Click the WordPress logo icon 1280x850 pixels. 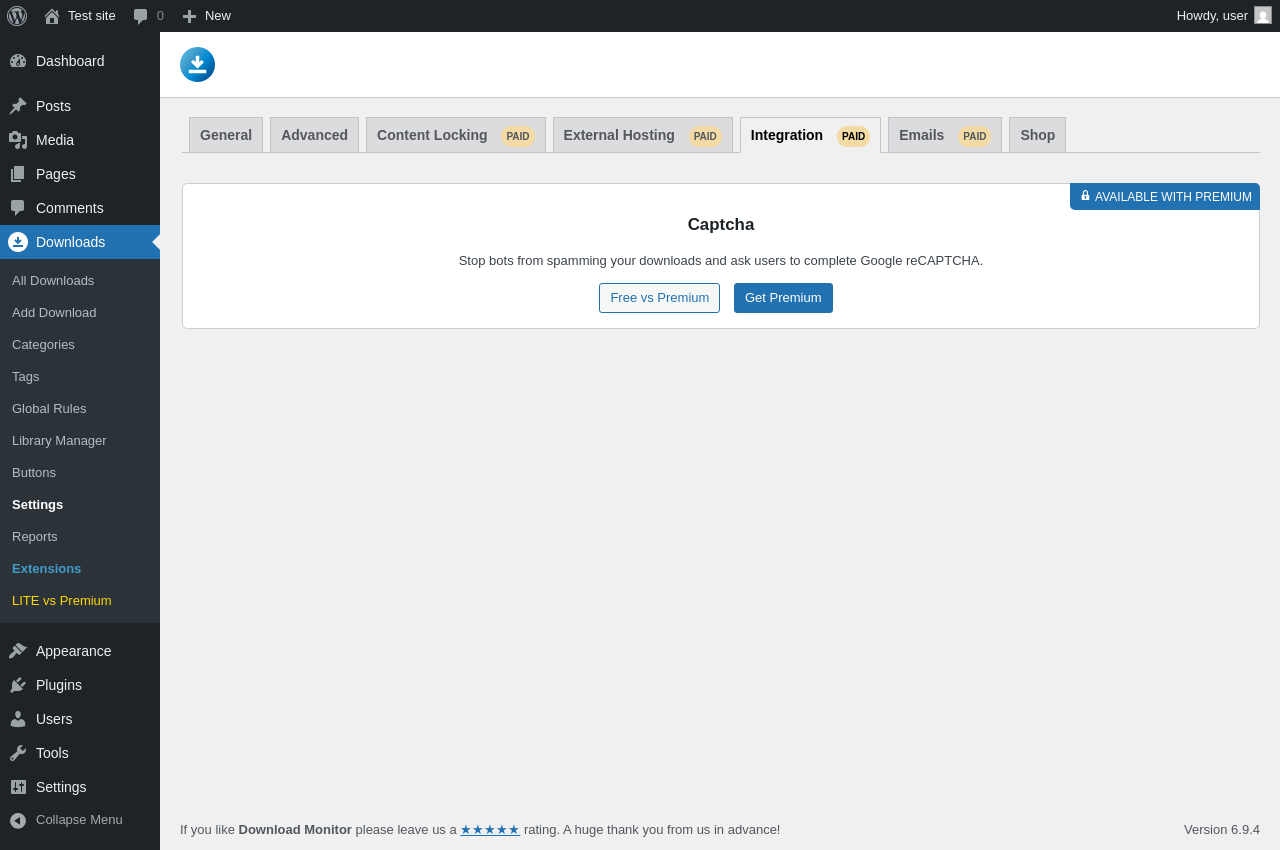[x=17, y=16]
